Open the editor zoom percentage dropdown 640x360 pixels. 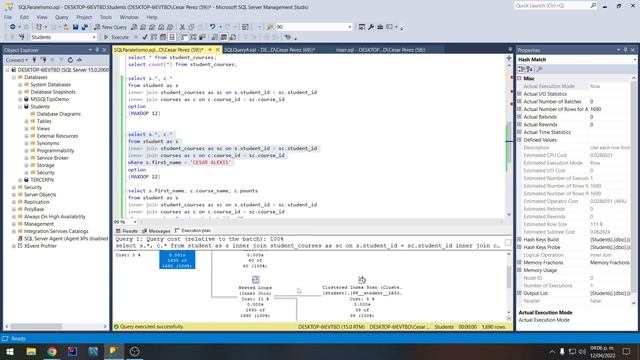[x=135, y=222]
